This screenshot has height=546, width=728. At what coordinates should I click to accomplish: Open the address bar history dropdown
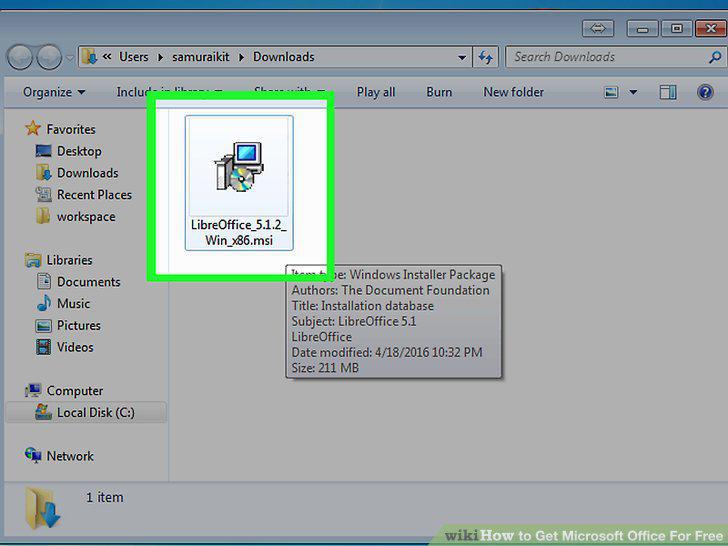pyautogui.click(x=462, y=58)
